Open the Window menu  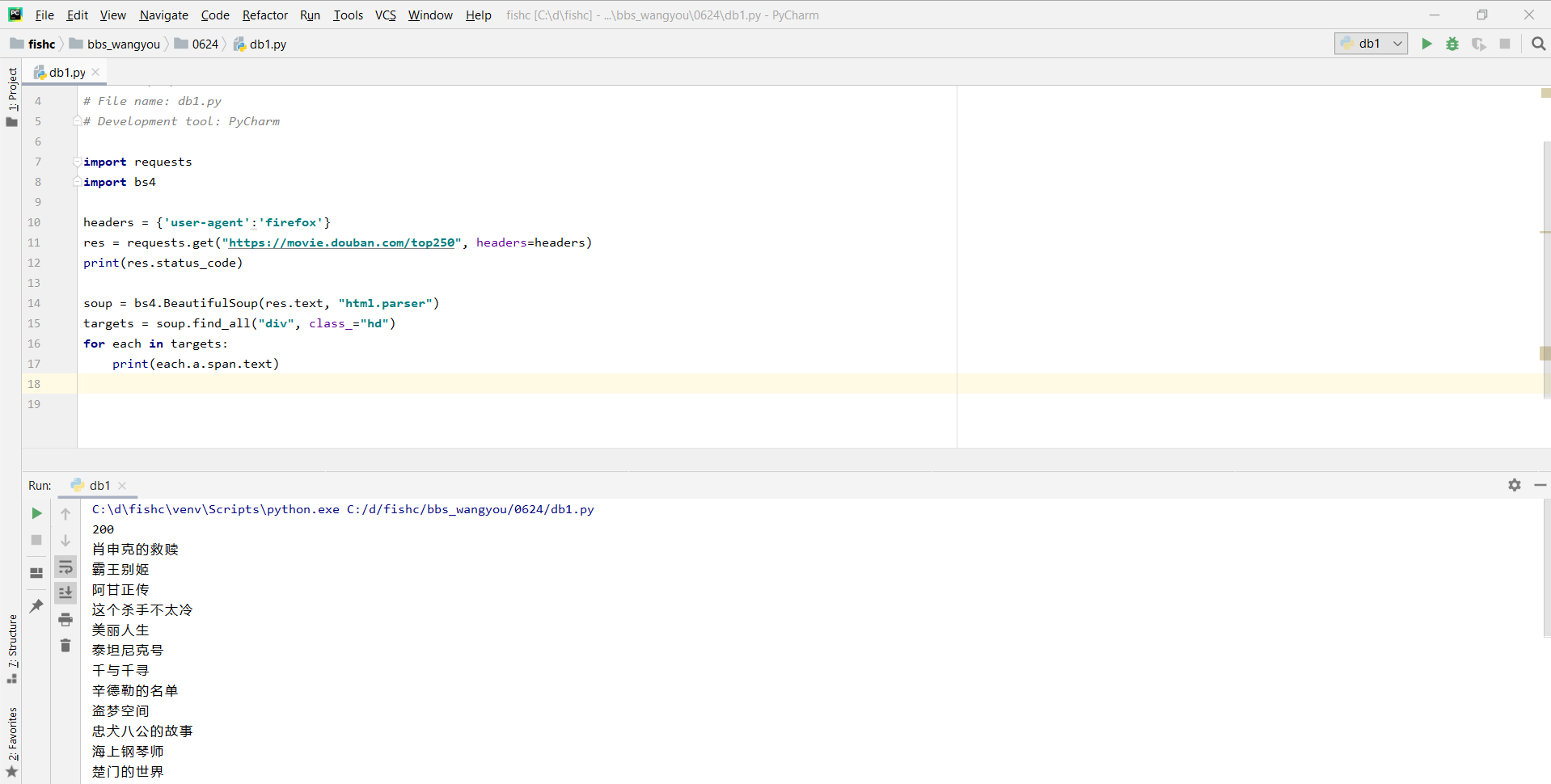tap(430, 15)
